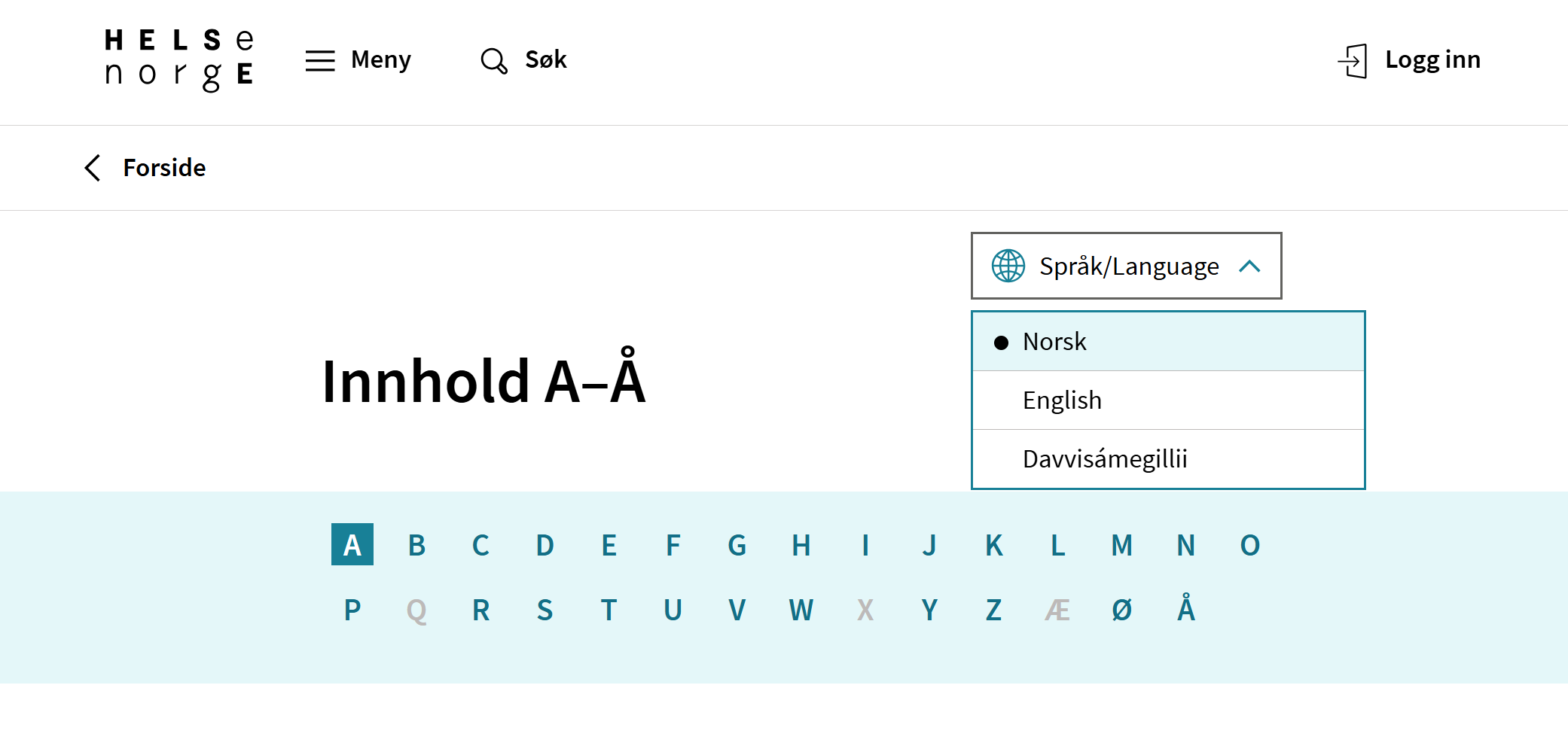Choose English from the language list
Image resolution: width=1568 pixels, height=749 pixels.
1062,400
